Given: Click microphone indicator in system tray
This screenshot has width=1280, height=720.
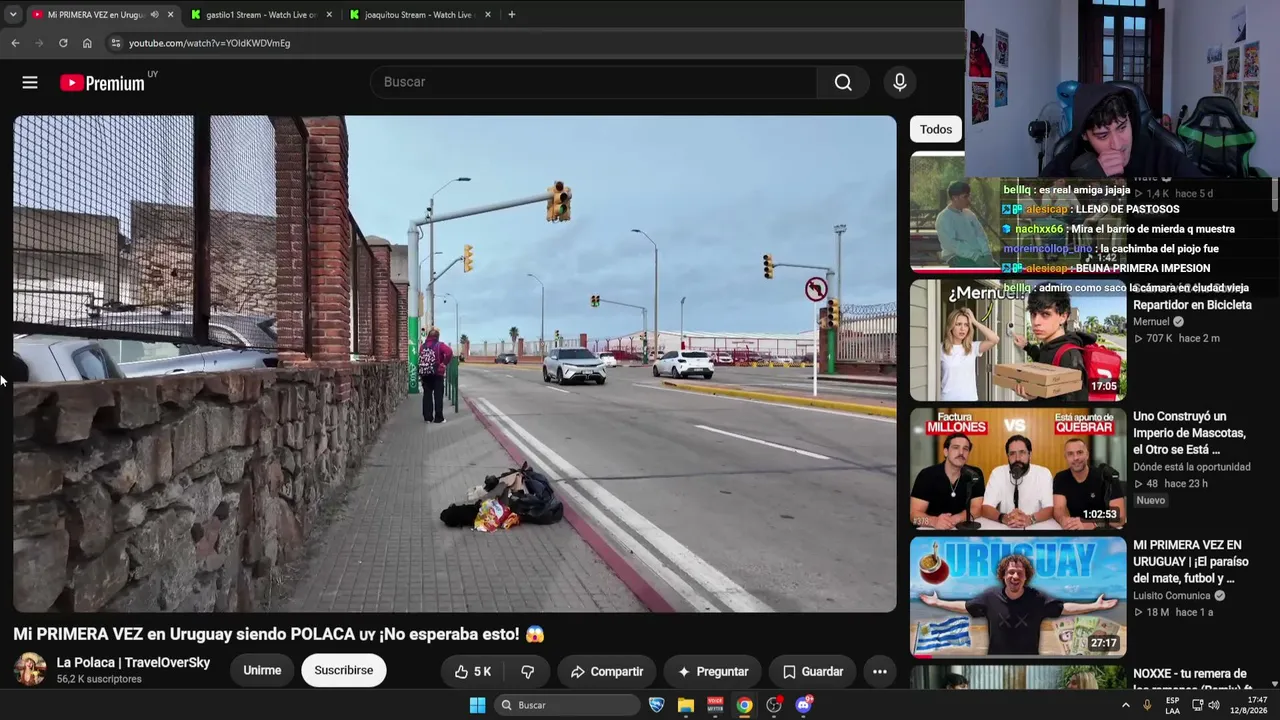Looking at the screenshot, I should coord(1147,705).
